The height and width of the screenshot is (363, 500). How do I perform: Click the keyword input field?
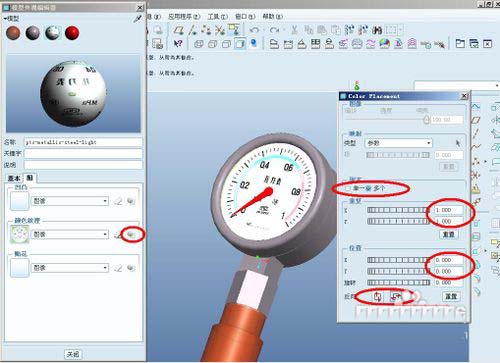coord(83,154)
